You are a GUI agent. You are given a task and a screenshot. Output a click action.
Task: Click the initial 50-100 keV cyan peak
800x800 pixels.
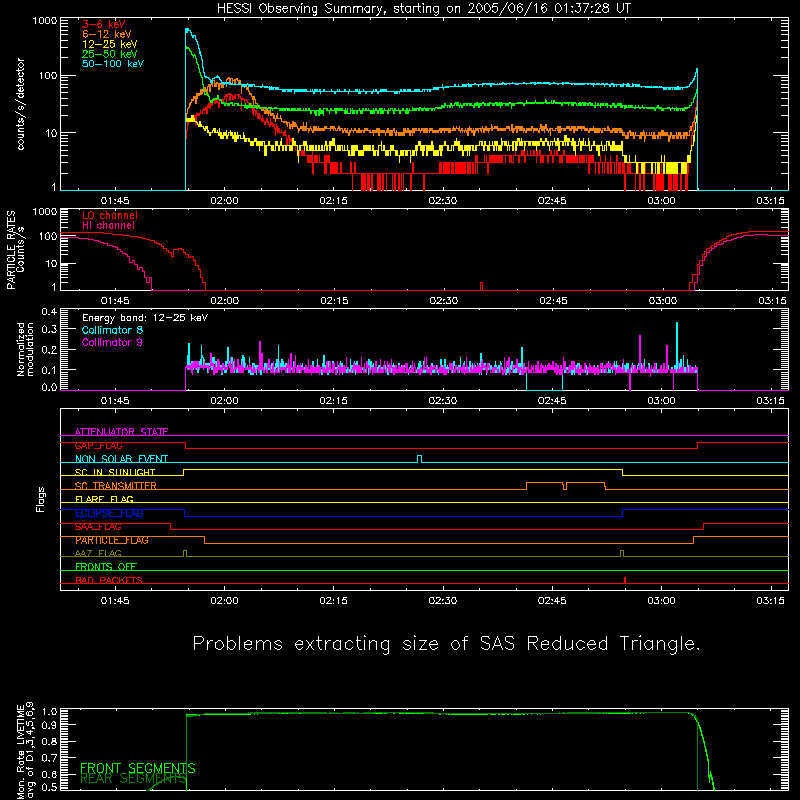coord(188,31)
